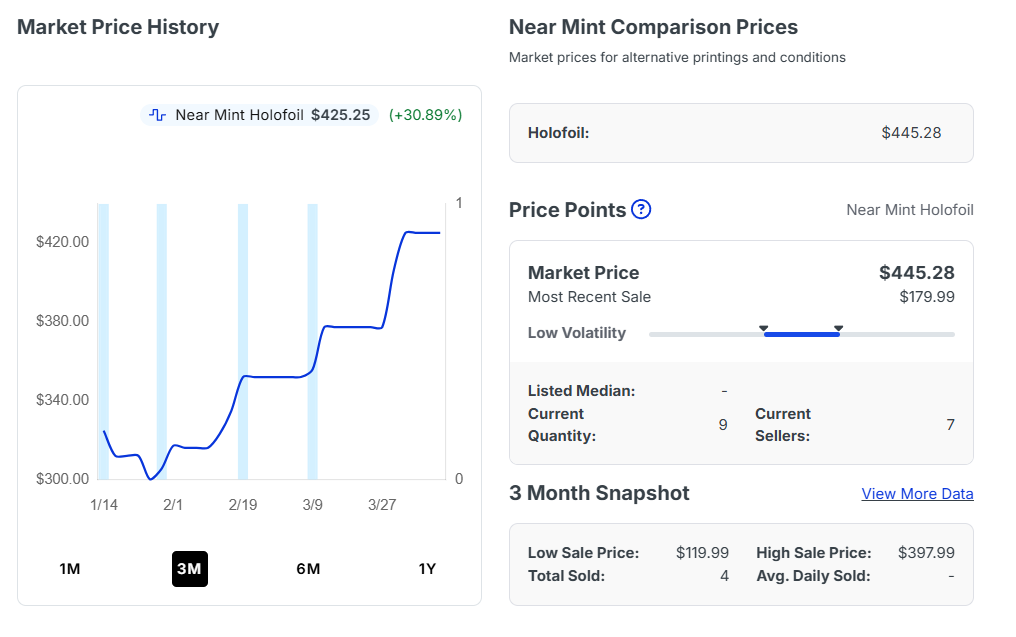
Task: Click the blue range segment of volatility slider
Action: click(800, 334)
